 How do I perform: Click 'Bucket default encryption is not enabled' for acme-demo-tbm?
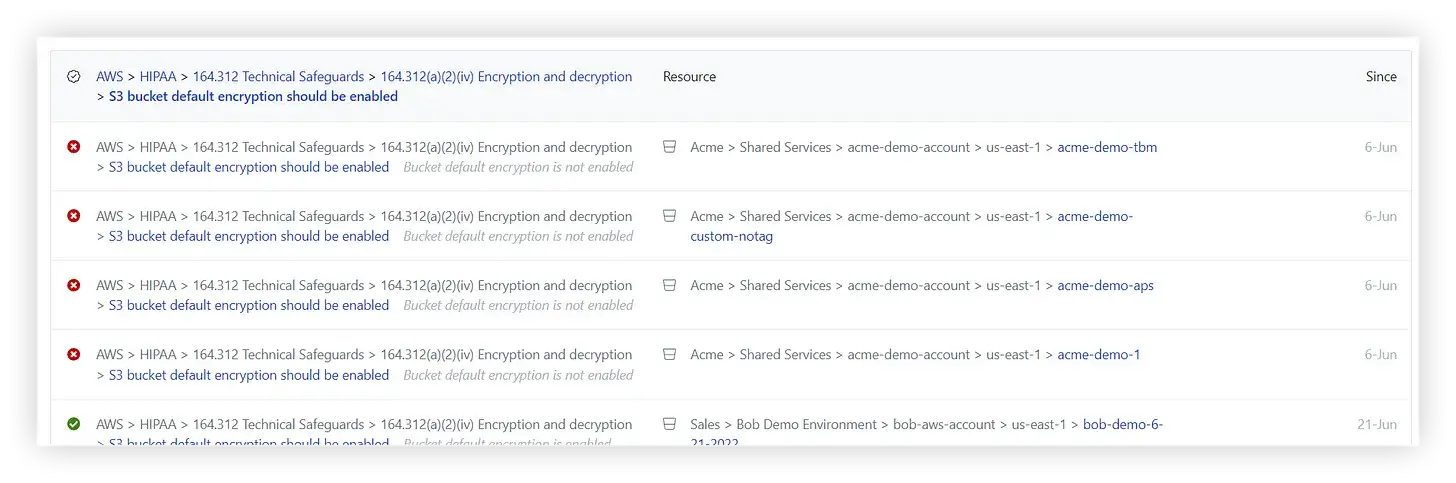518,167
